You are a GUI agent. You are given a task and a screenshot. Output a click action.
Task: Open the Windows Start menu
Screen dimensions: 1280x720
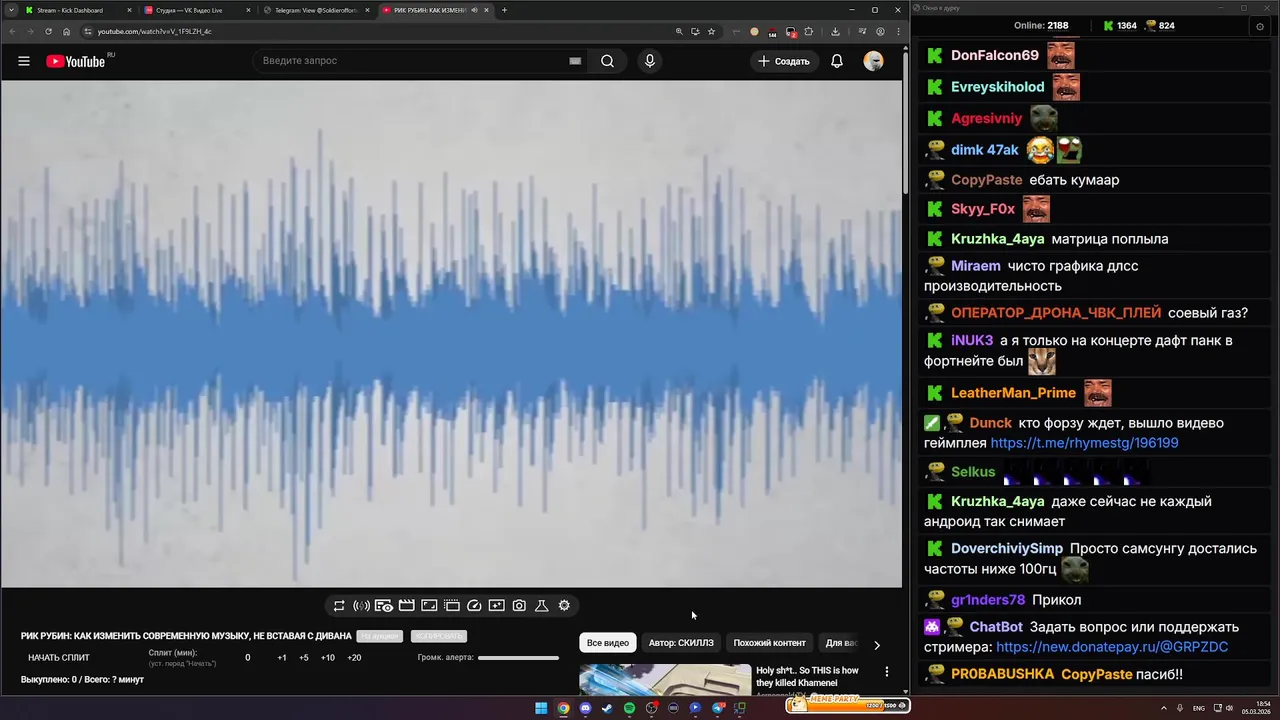pos(541,708)
